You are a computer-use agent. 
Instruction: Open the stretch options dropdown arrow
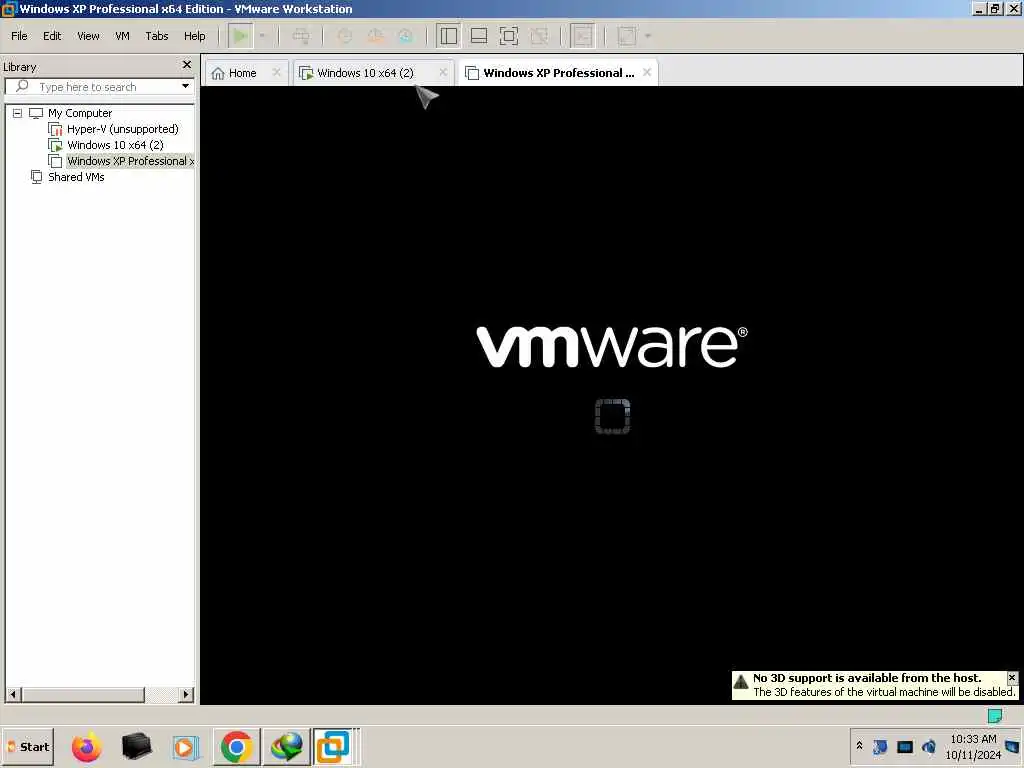(648, 36)
